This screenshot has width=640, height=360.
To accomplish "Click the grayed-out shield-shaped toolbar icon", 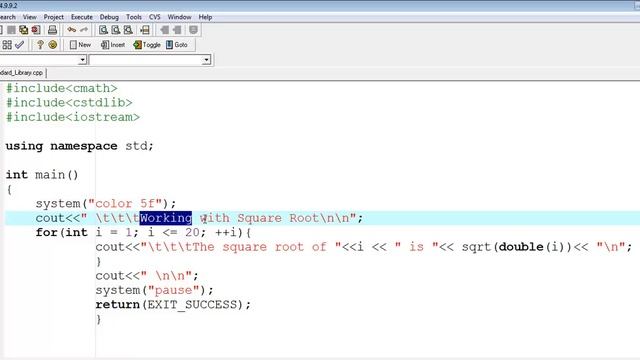I will tap(193, 30).
